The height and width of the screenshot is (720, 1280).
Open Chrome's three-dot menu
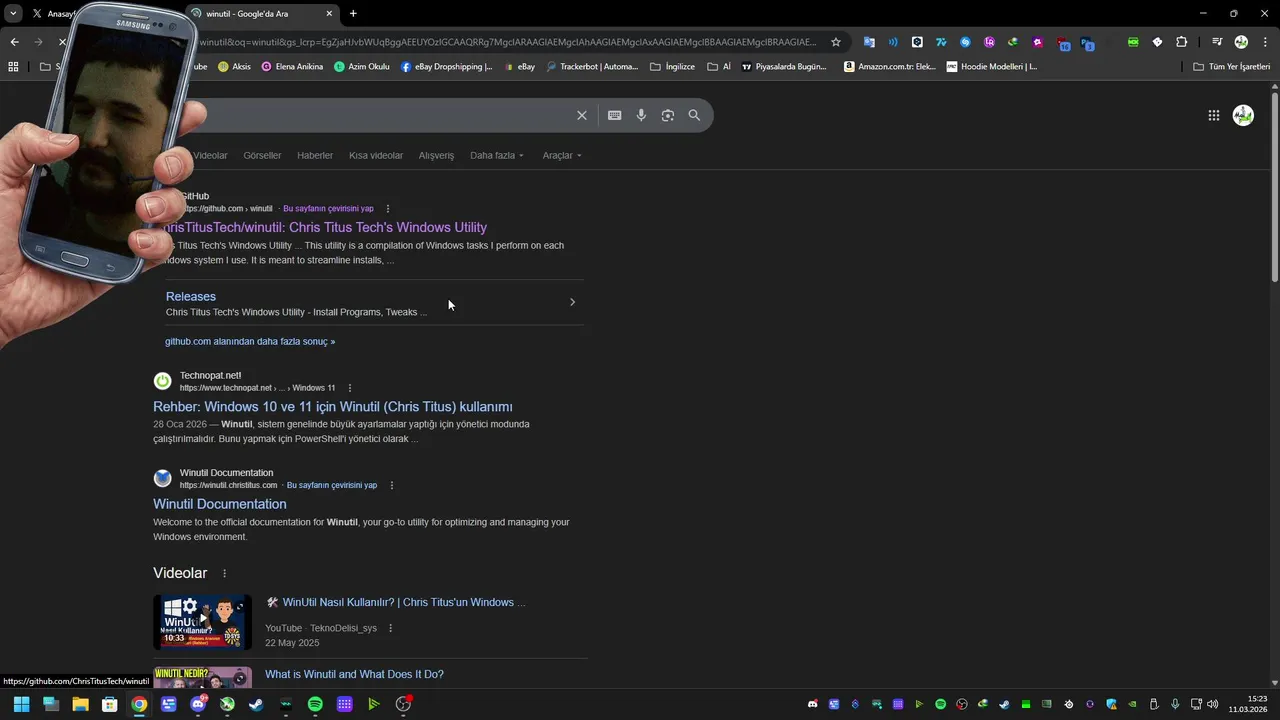click(1263, 42)
